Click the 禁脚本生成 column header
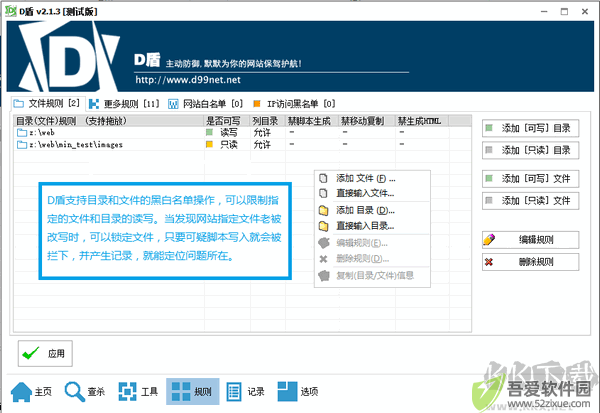 coord(312,121)
